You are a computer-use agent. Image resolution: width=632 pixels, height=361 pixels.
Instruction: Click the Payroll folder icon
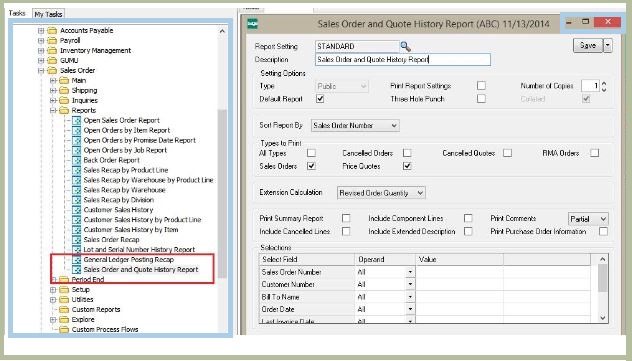52,40
